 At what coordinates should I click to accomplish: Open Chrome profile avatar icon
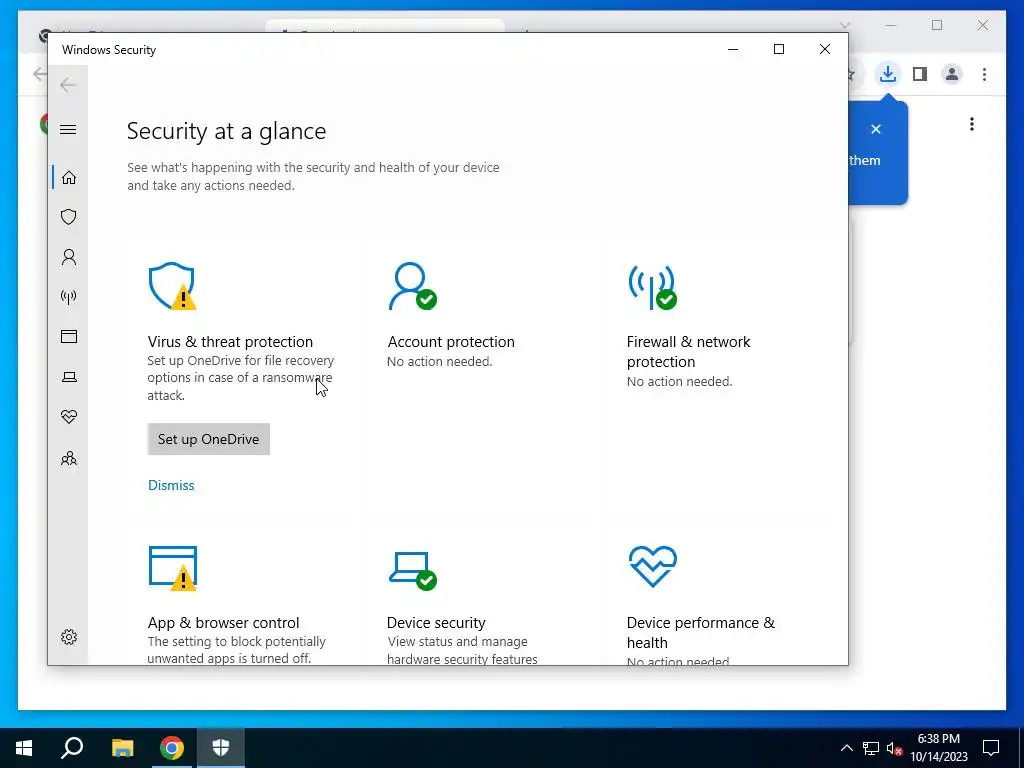pos(952,74)
